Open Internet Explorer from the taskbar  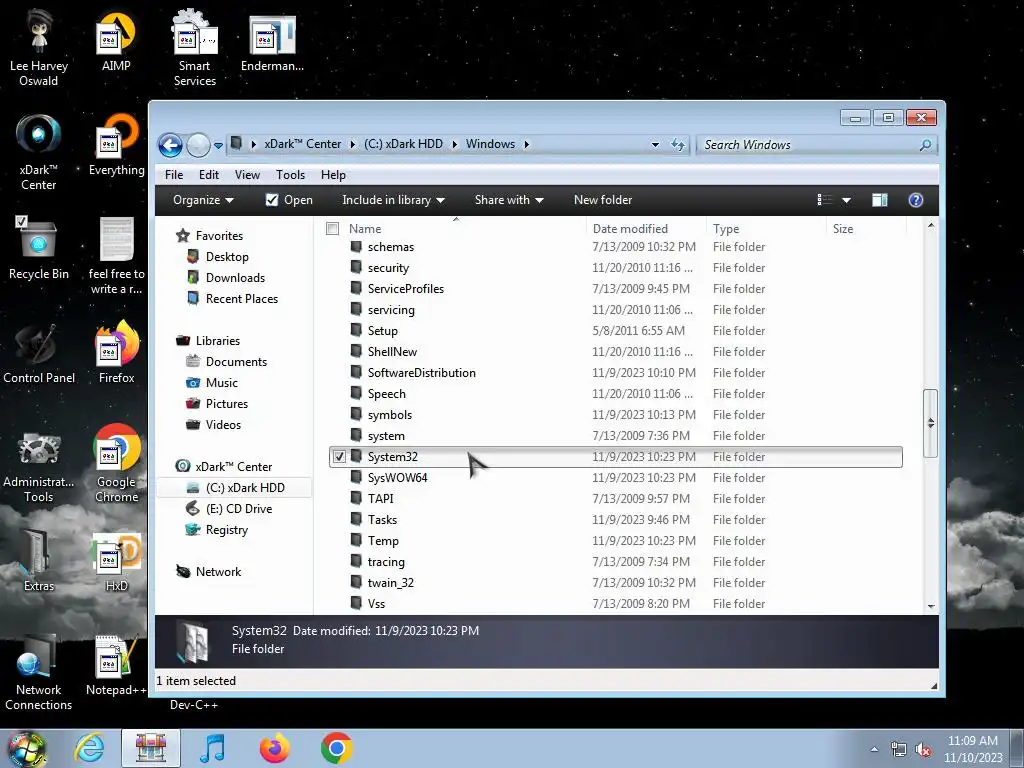pyautogui.click(x=89, y=748)
